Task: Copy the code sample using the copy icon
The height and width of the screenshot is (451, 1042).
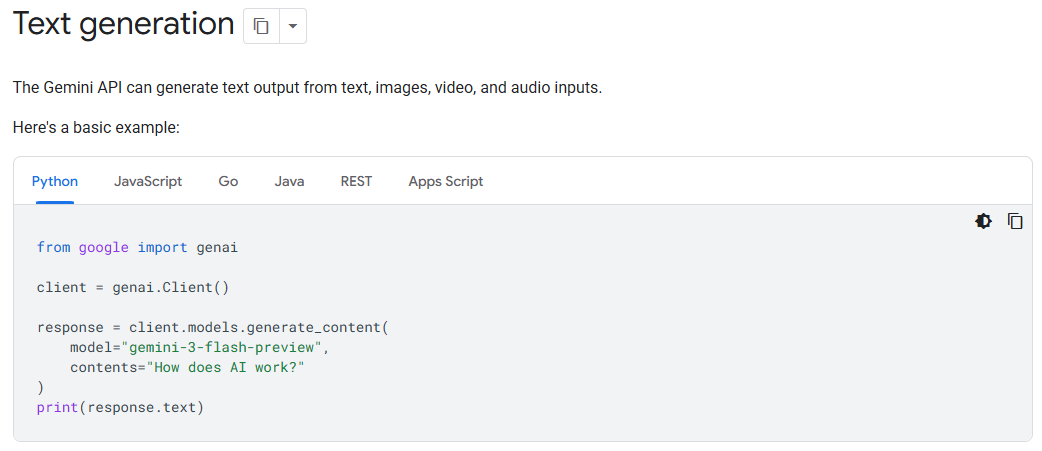Action: 1015,221
